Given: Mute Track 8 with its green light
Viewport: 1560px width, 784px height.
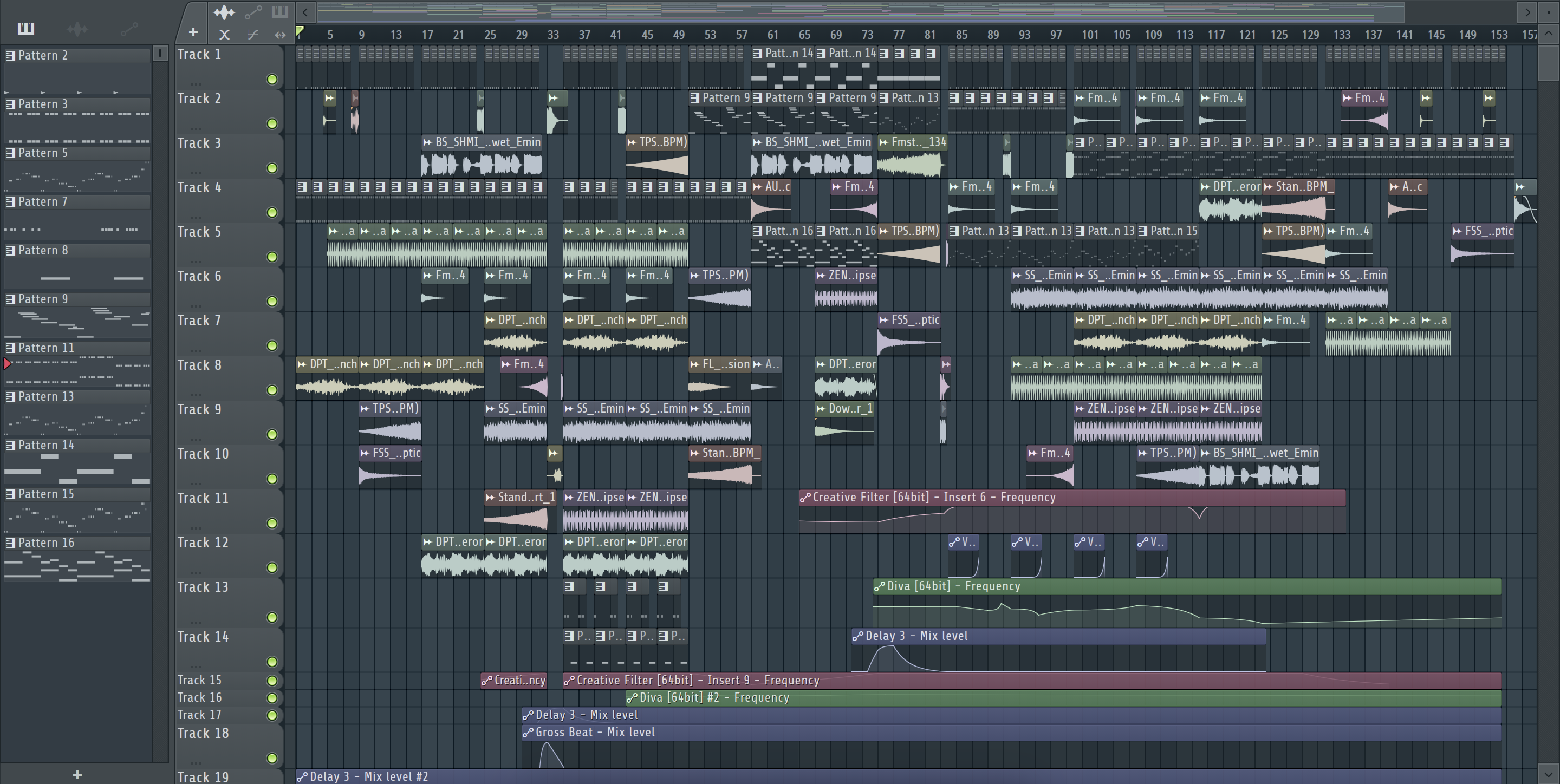Looking at the screenshot, I should pyautogui.click(x=272, y=390).
